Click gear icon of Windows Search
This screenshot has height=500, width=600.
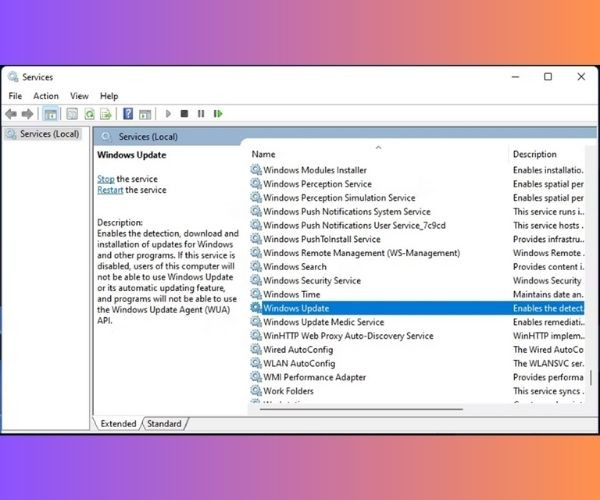(256, 266)
